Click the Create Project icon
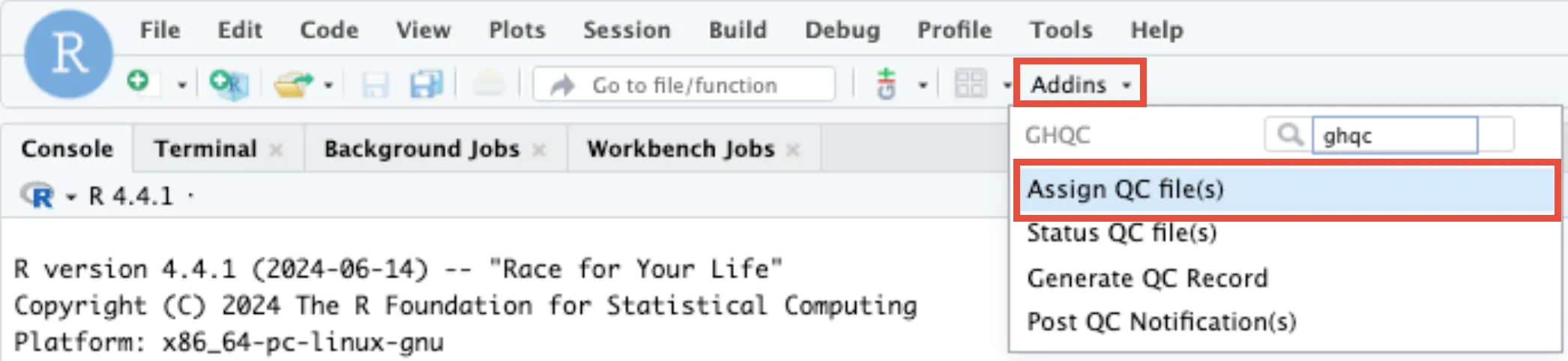Screen dimensions: 1568x361 coord(228,84)
